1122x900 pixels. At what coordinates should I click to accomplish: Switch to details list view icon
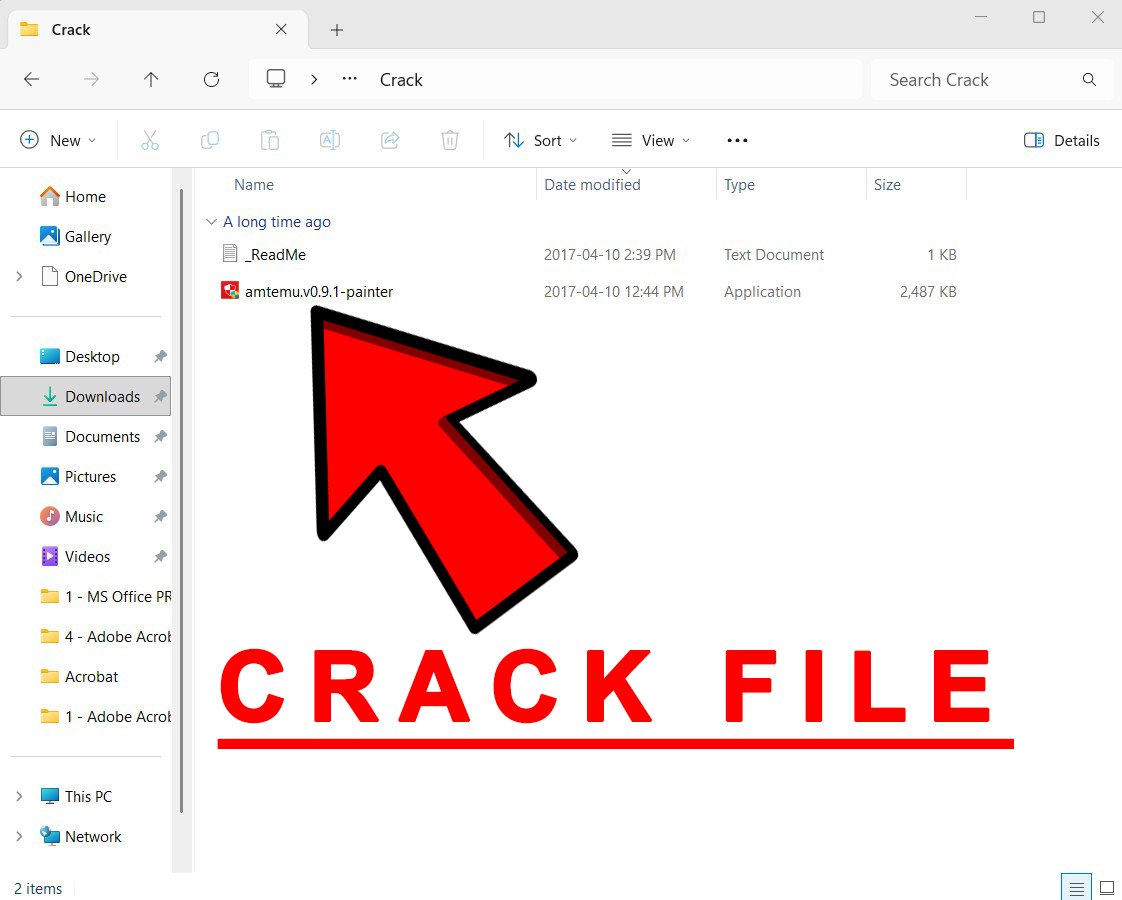point(1076,888)
